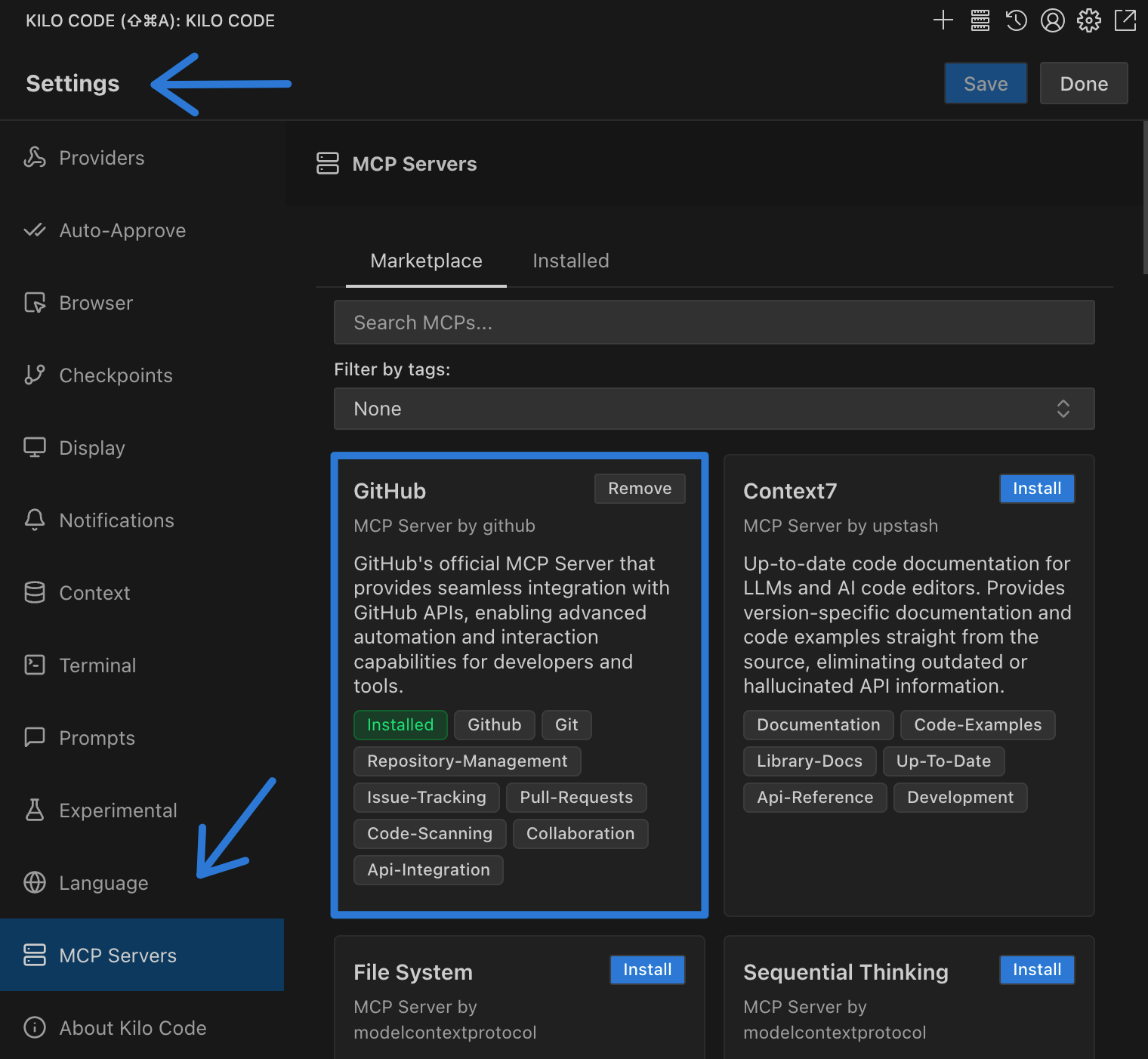Screen dimensions: 1148x1059
Task: Open the Filter by tags dropdown
Action: (x=714, y=409)
